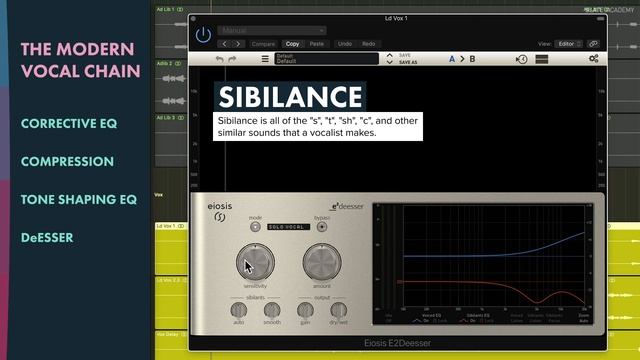Click the Paste button
The height and width of the screenshot is (360, 640).
tap(316, 44)
